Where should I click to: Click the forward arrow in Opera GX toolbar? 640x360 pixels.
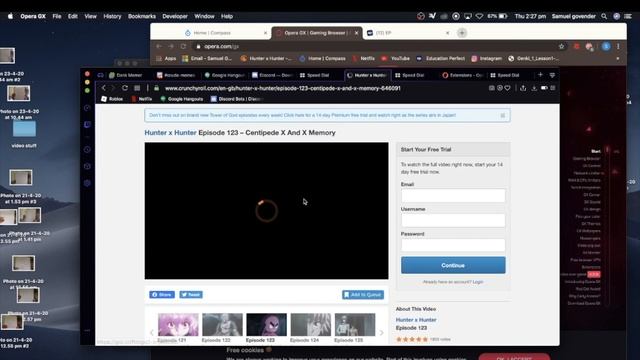[113, 88]
